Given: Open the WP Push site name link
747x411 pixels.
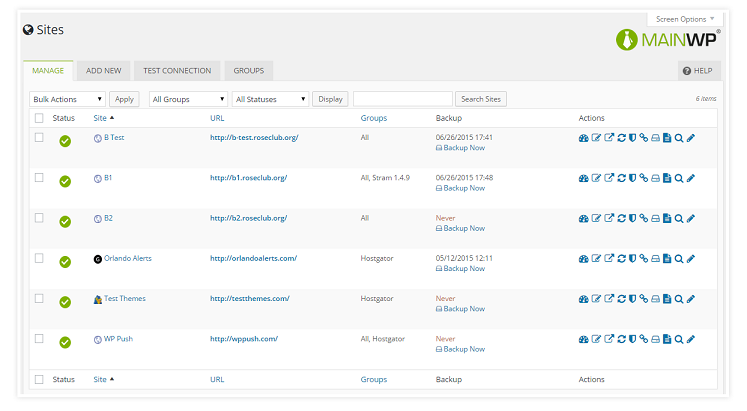Looking at the screenshot, I should point(118,339).
